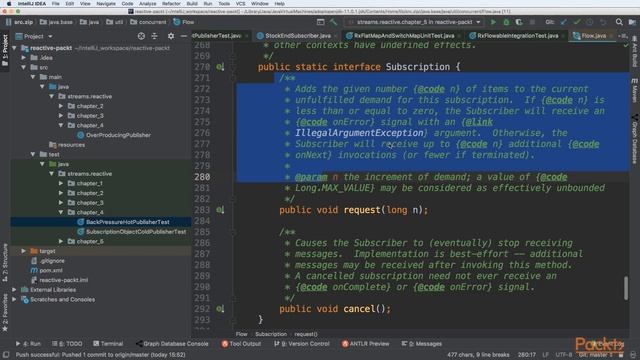The width and height of the screenshot is (640, 360).
Task: Open Project panel settings gear
Action: coord(171,36)
